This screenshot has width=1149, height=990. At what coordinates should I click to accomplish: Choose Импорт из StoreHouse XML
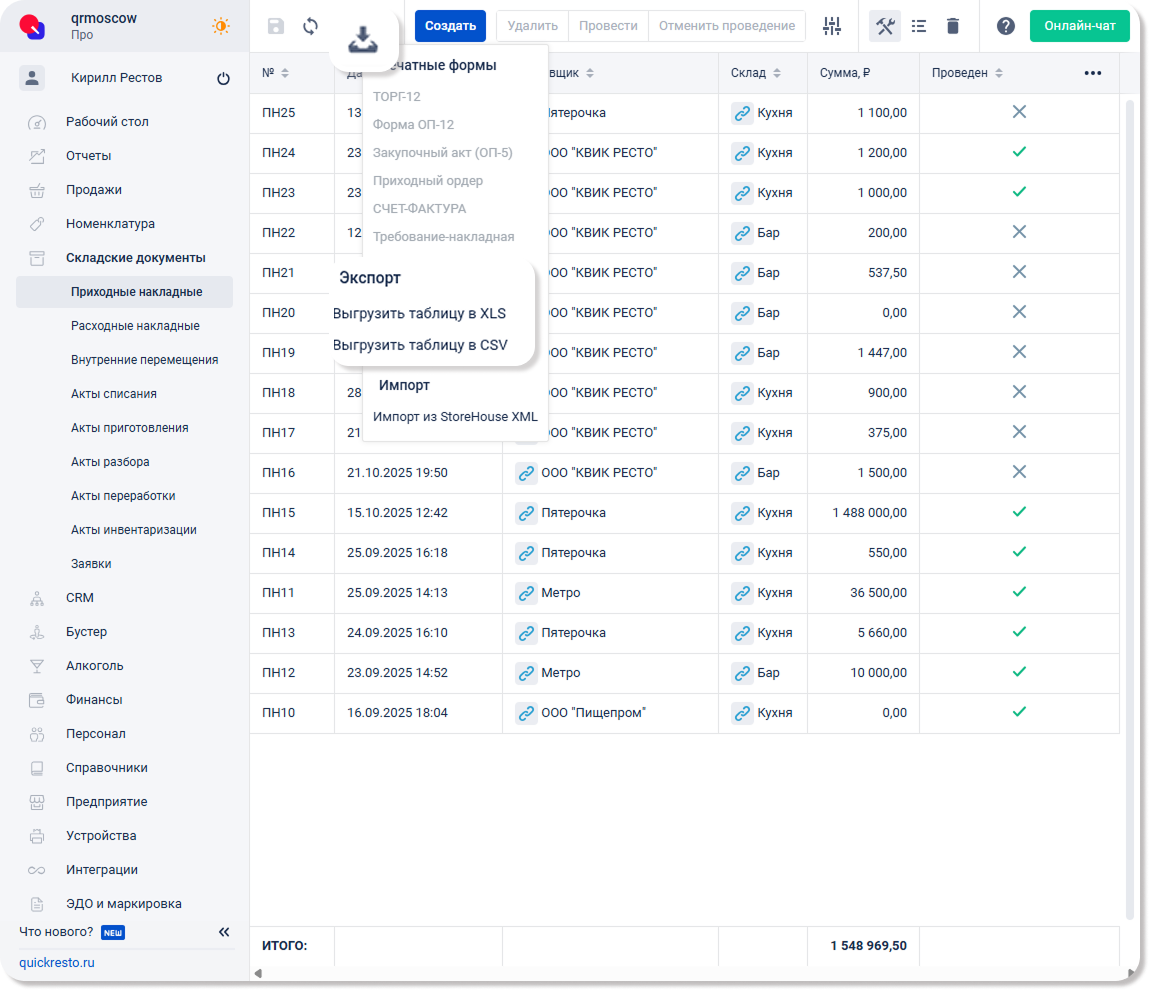(455, 417)
